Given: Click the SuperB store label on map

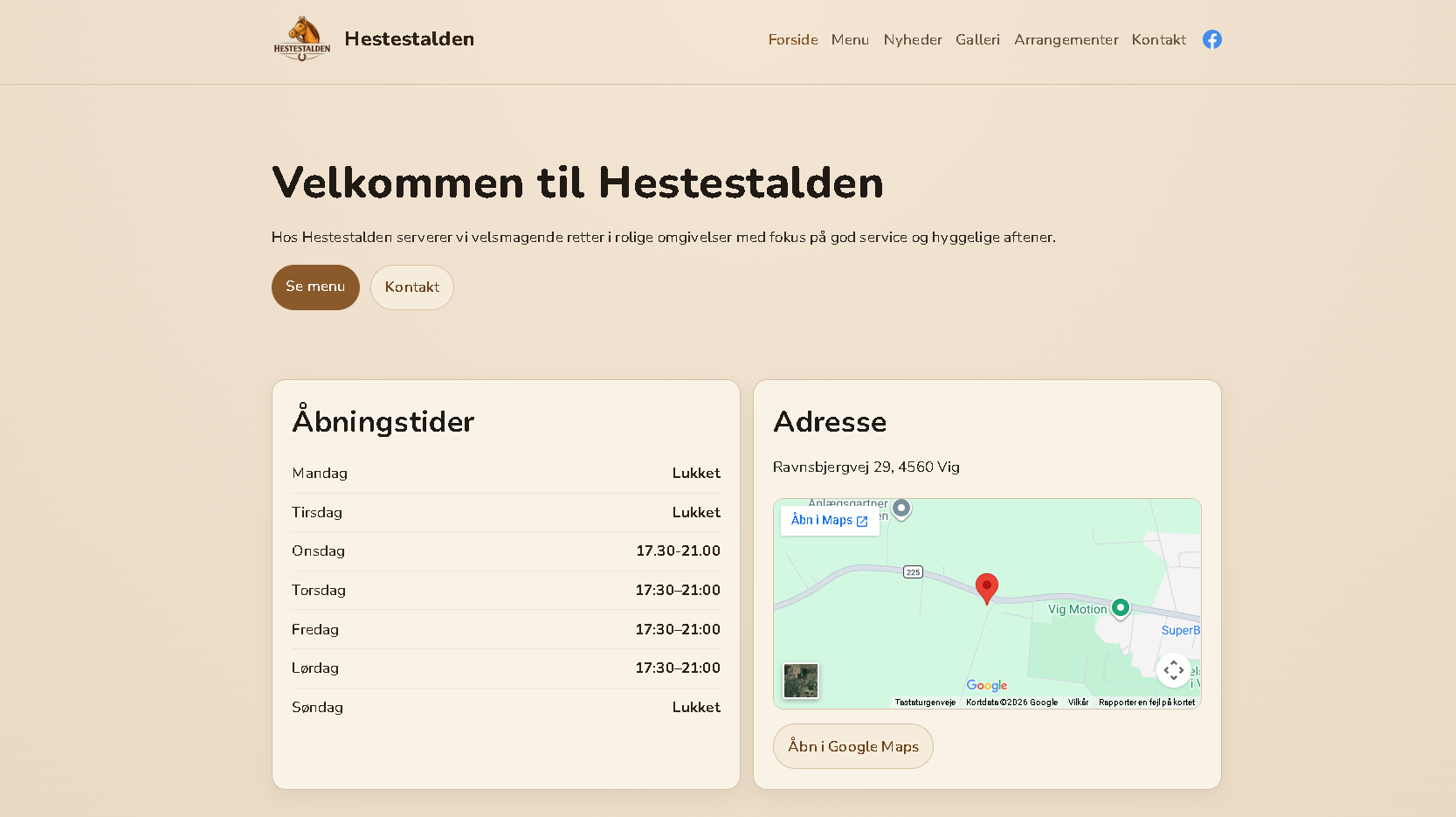Looking at the screenshot, I should click(1181, 630).
